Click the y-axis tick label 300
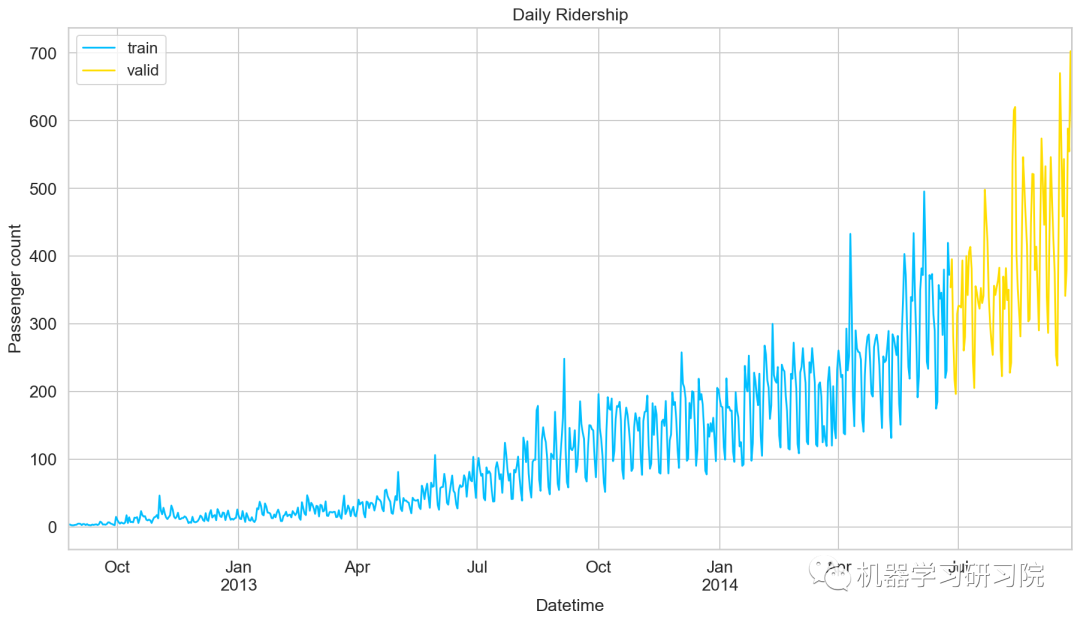 pos(43,324)
